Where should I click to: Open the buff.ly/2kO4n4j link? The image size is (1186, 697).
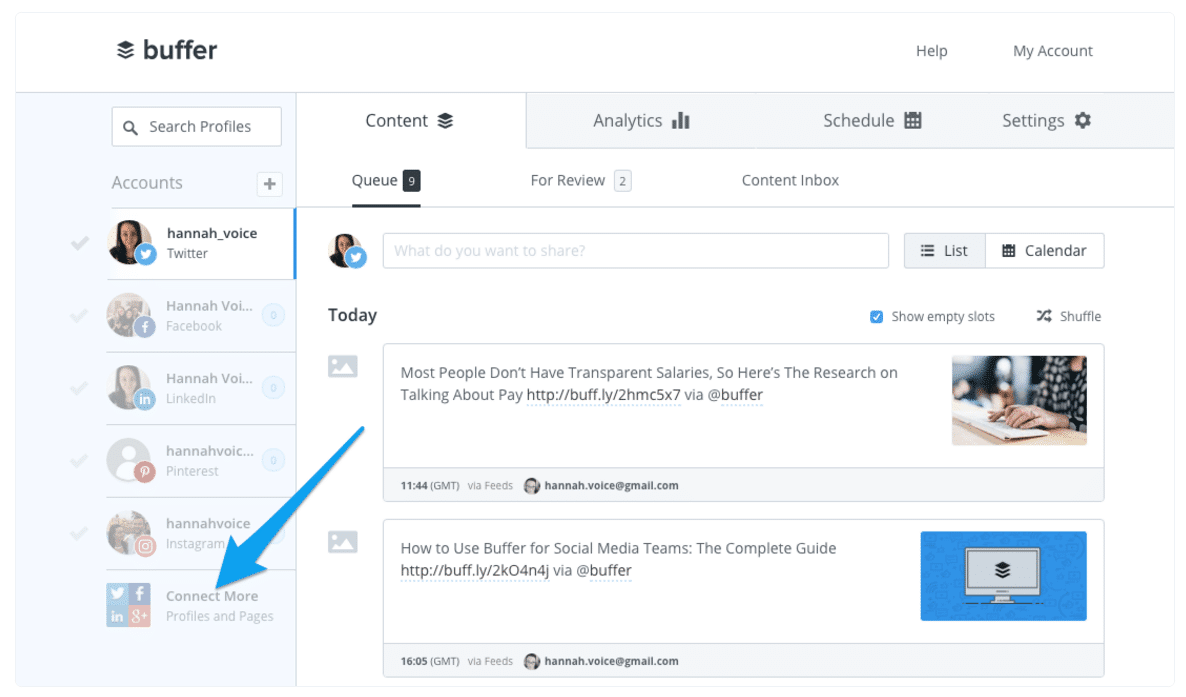pos(475,571)
